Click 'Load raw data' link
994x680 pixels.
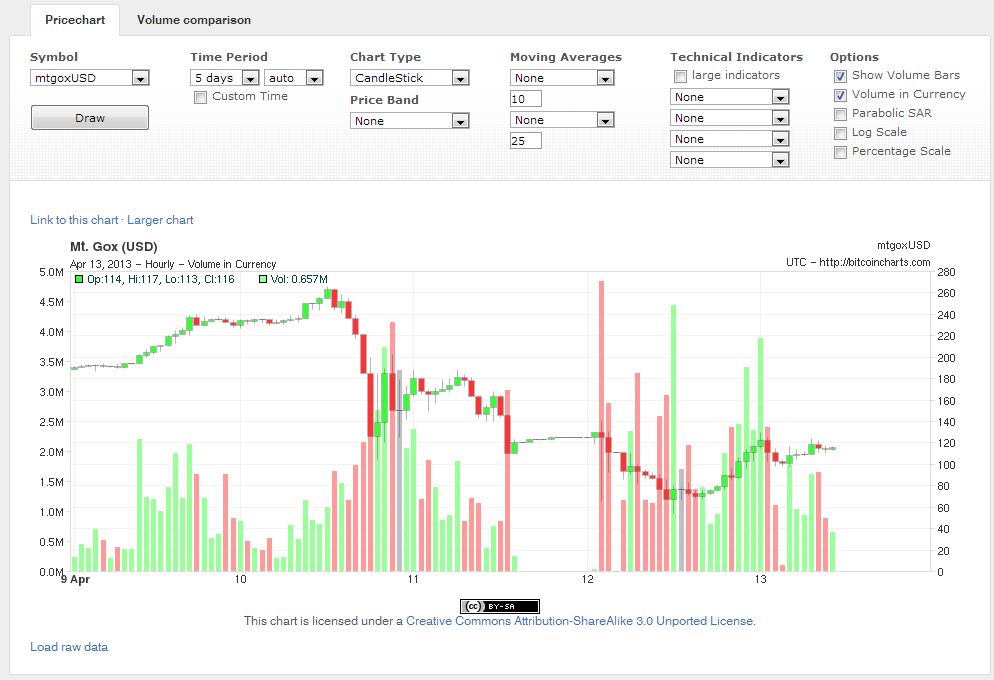(x=69, y=647)
